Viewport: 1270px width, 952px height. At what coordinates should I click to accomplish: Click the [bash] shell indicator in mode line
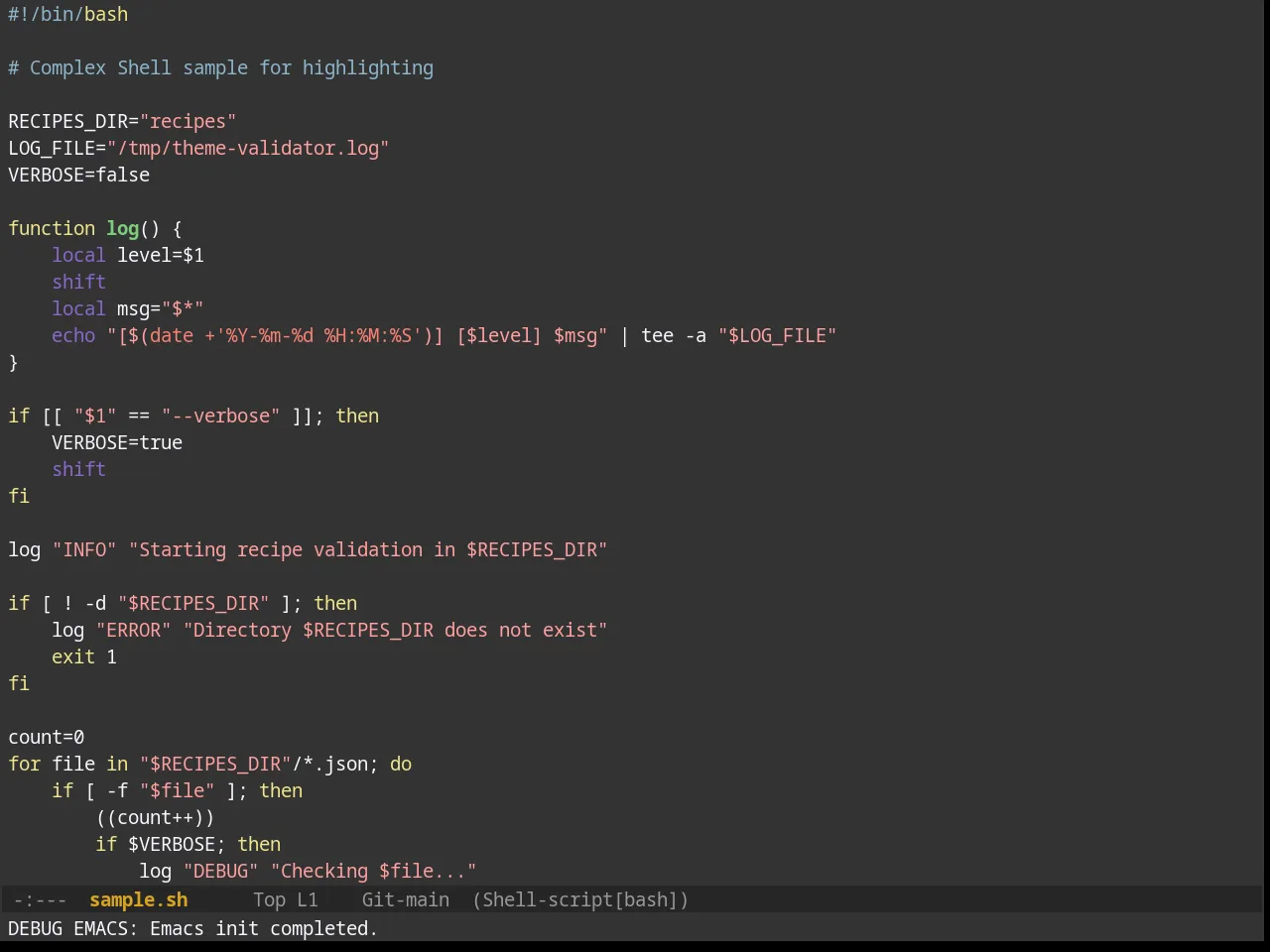click(646, 899)
